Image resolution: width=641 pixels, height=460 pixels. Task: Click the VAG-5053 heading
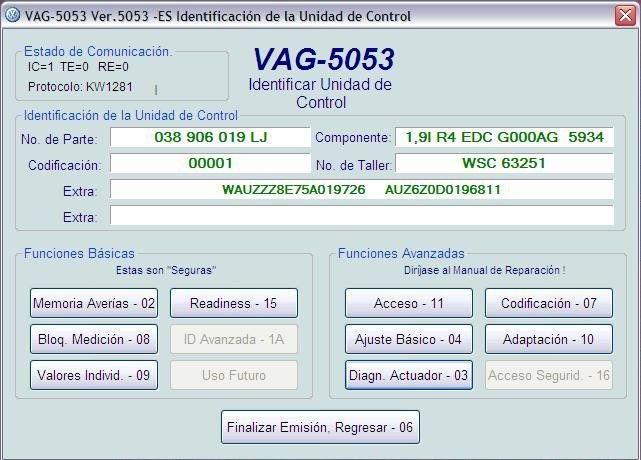[x=324, y=59]
